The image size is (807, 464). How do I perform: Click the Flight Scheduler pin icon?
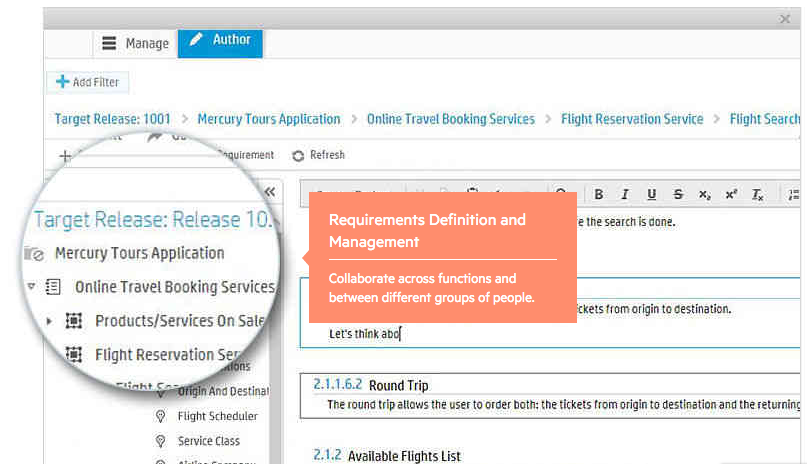pyautogui.click(x=161, y=416)
